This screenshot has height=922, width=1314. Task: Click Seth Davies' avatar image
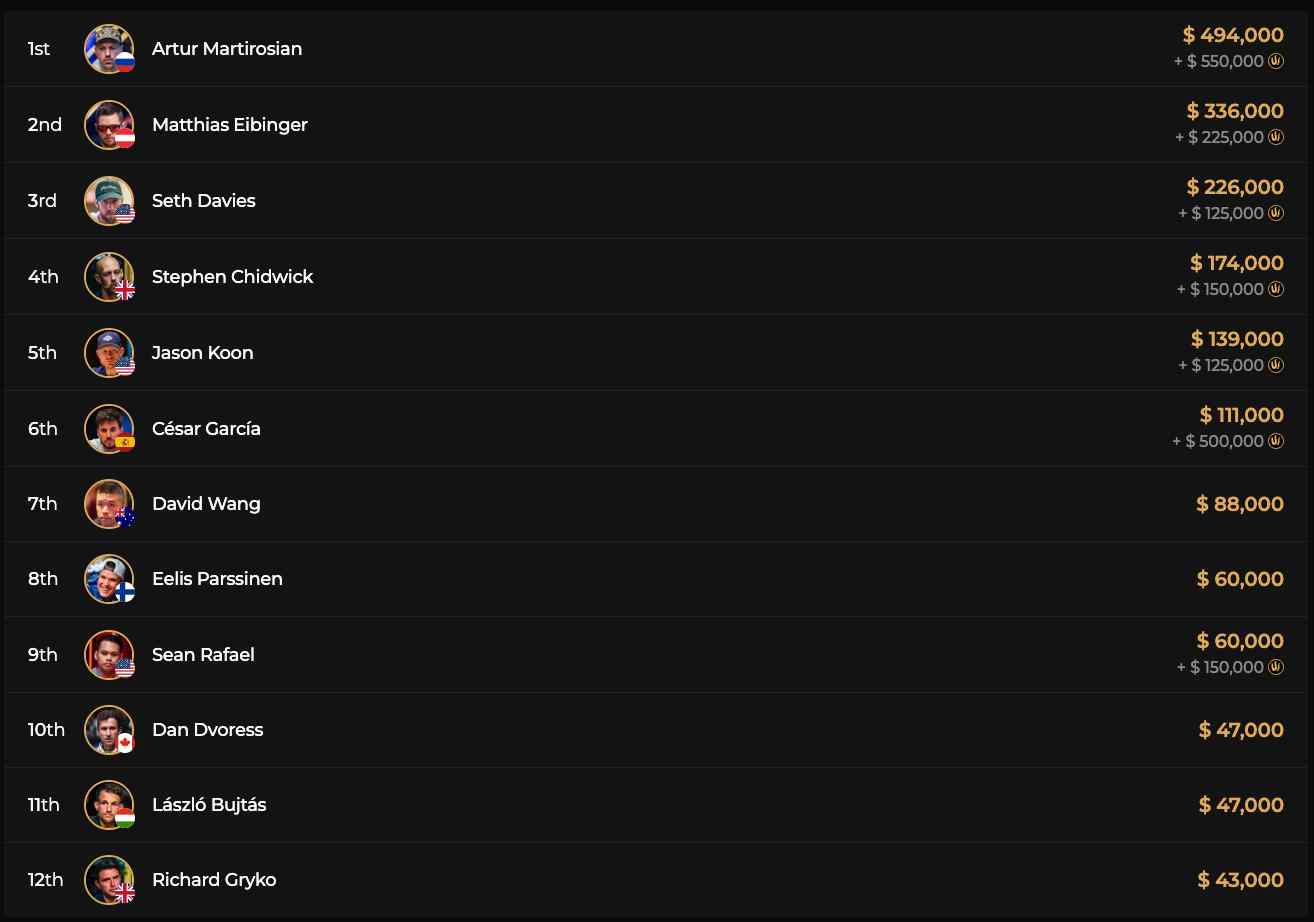pyautogui.click(x=107, y=200)
